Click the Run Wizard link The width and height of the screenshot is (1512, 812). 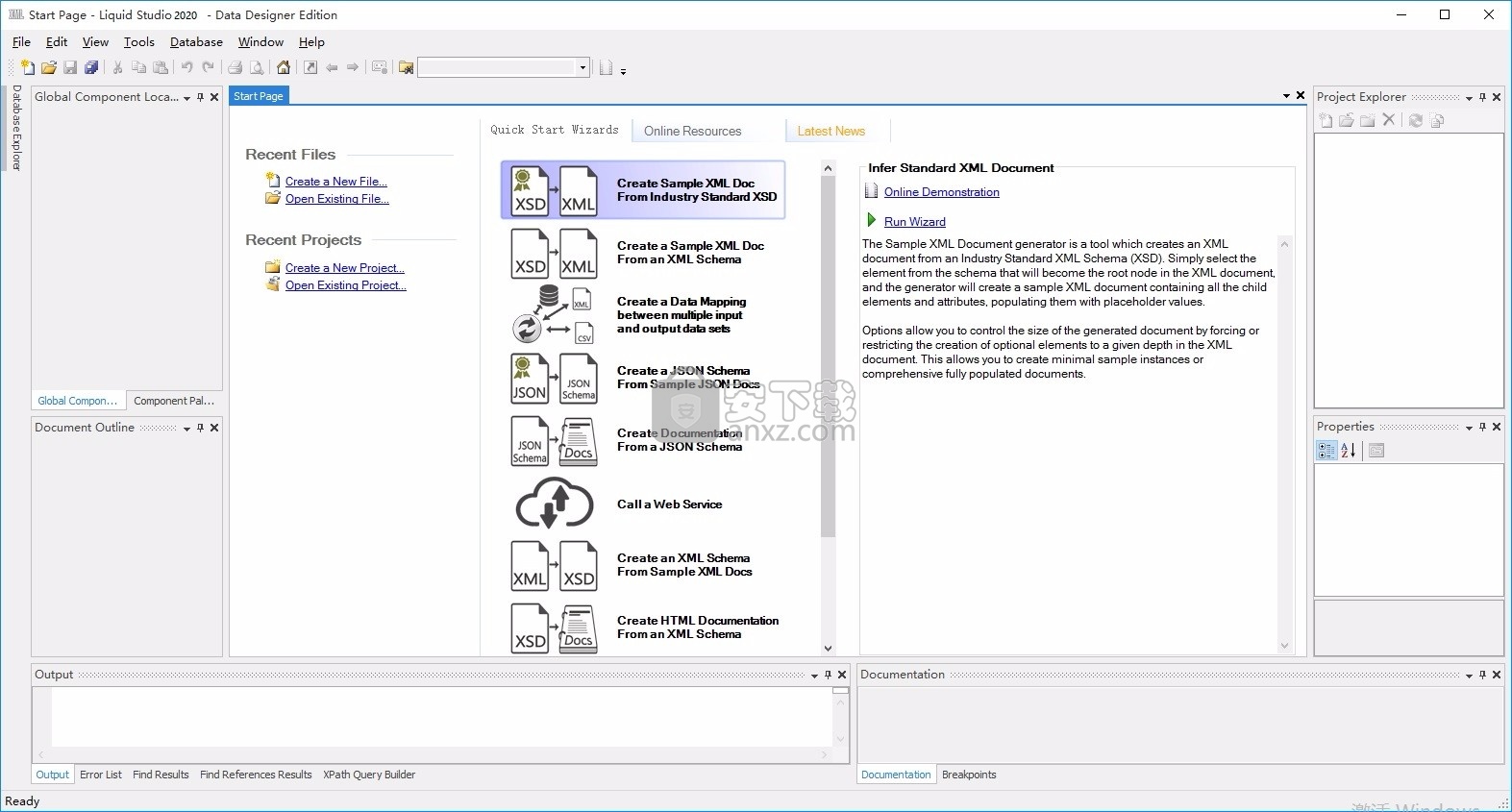coord(914,222)
